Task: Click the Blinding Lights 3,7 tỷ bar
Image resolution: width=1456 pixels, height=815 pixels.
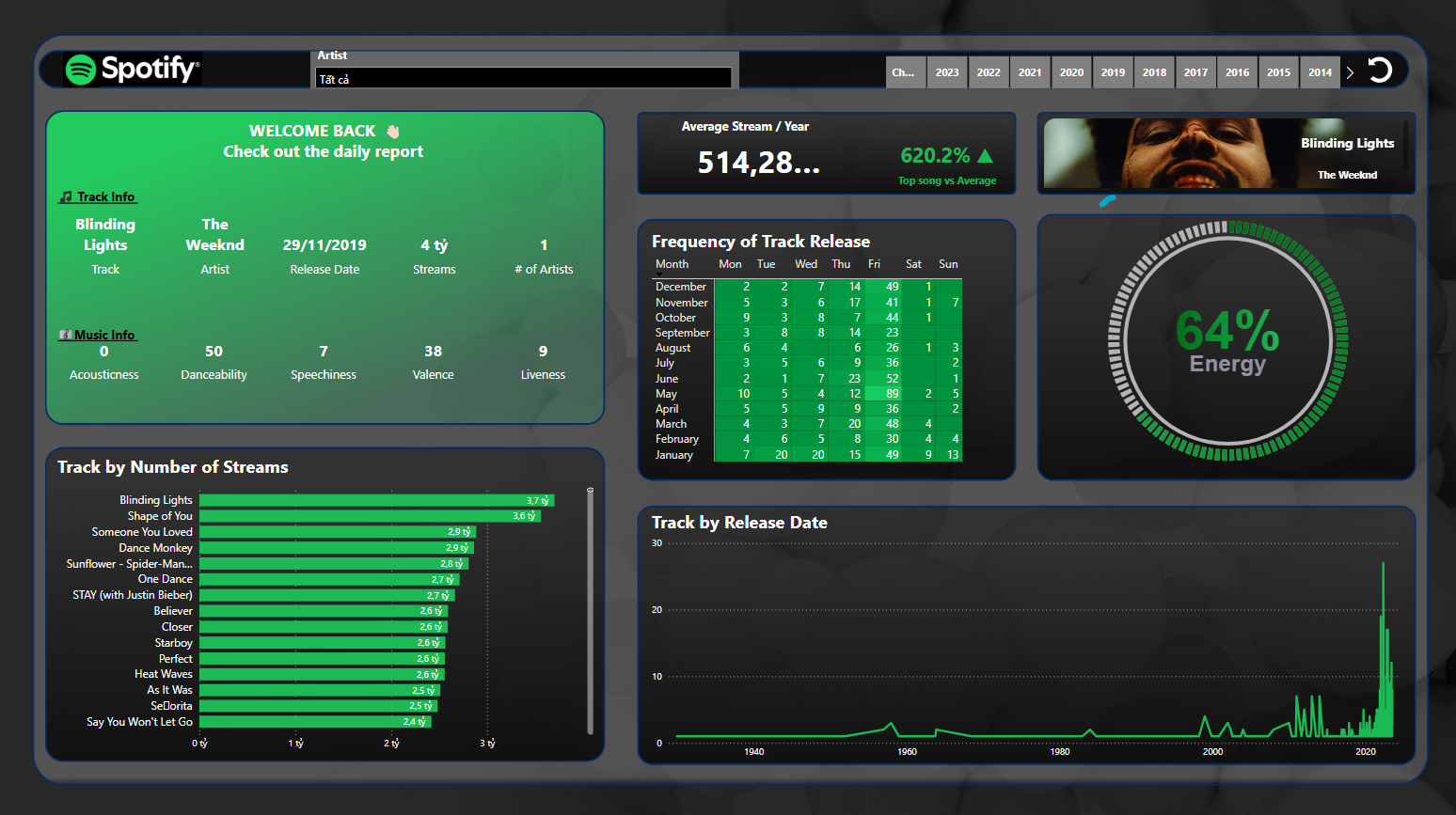Action: point(377,500)
